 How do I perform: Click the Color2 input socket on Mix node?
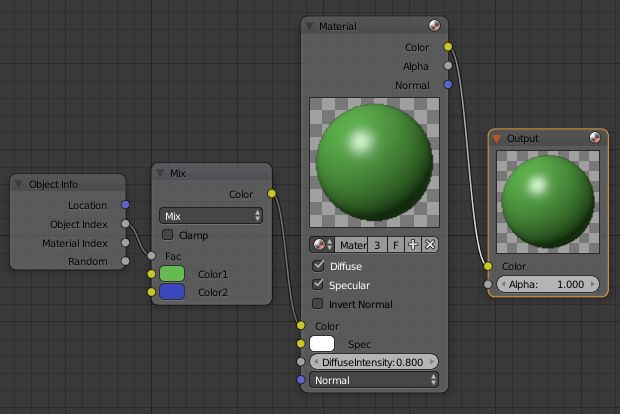(151, 292)
